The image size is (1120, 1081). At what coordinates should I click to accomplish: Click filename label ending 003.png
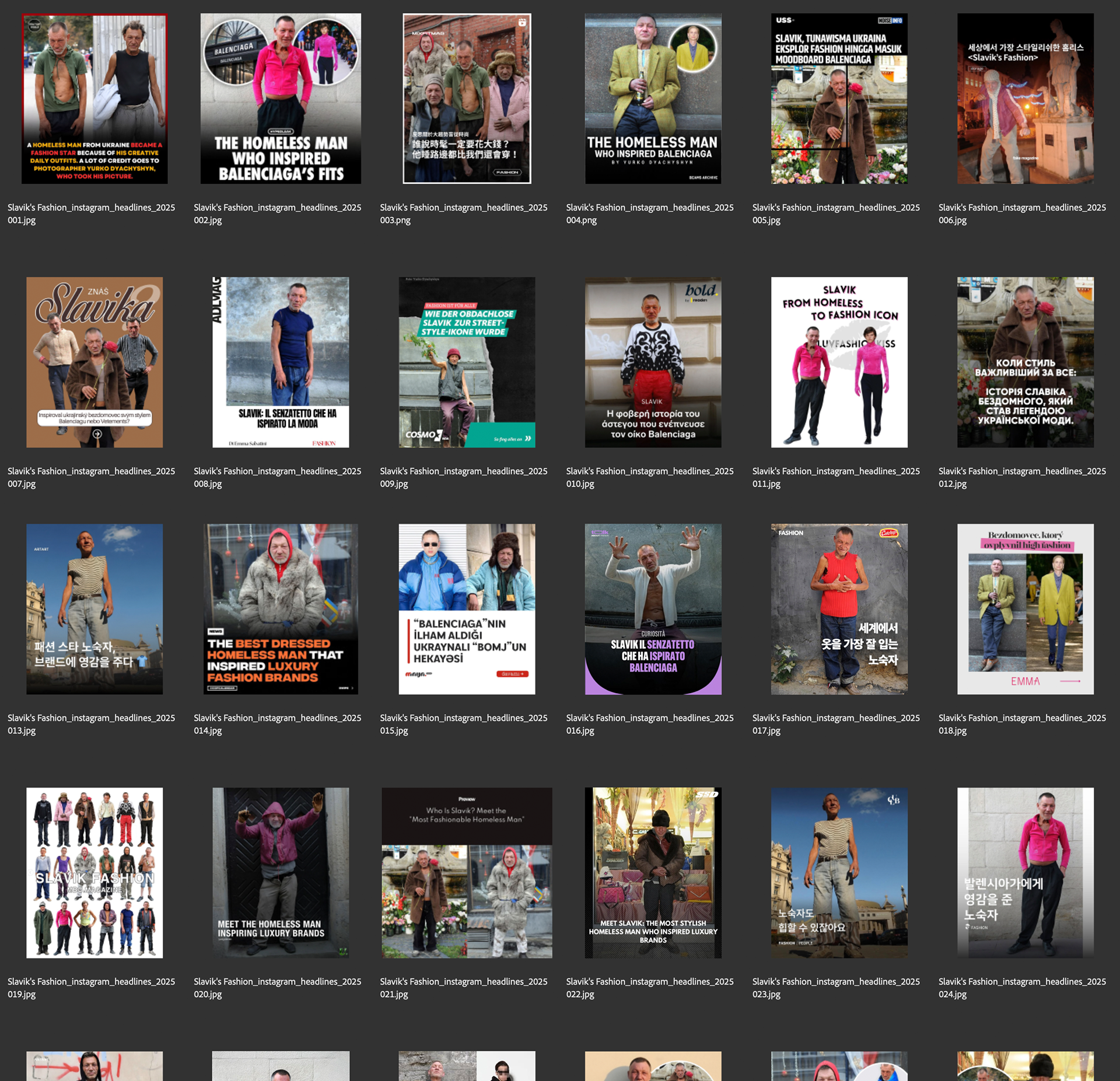tap(463, 214)
